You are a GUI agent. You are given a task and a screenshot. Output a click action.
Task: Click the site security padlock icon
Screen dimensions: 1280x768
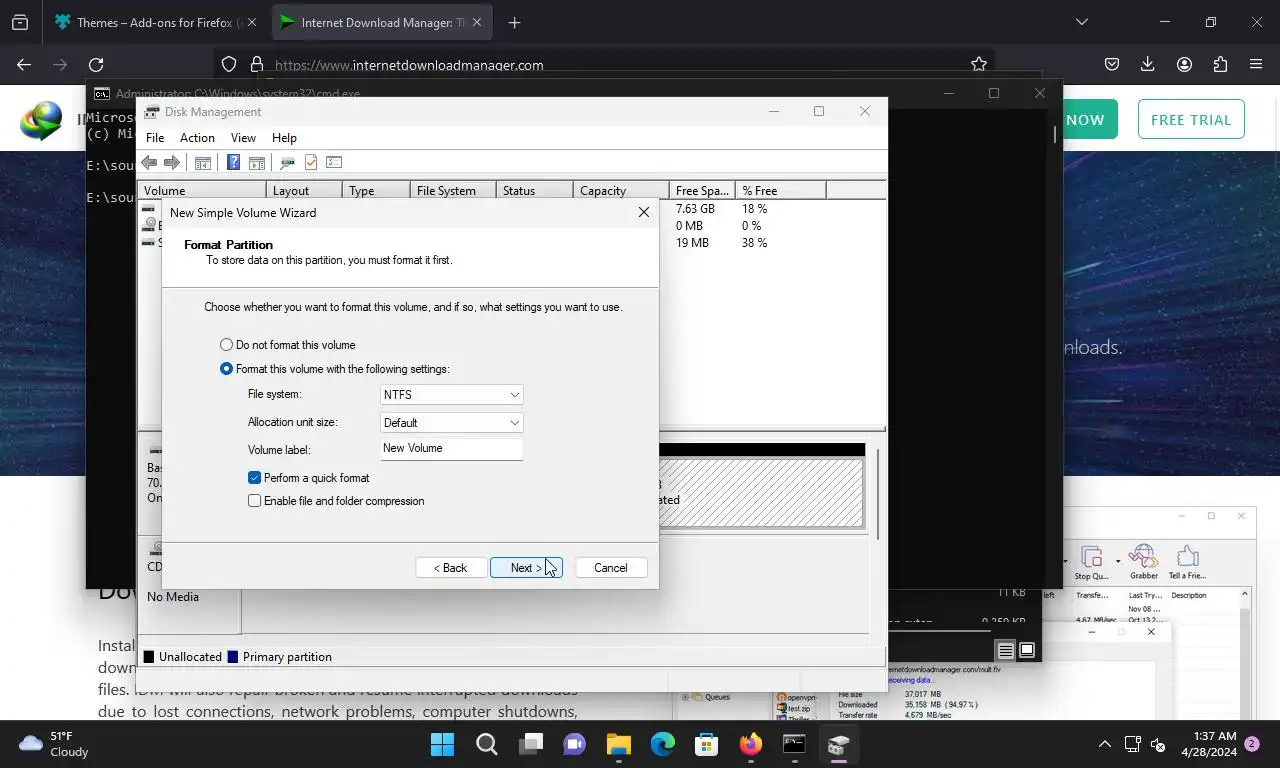click(257, 64)
